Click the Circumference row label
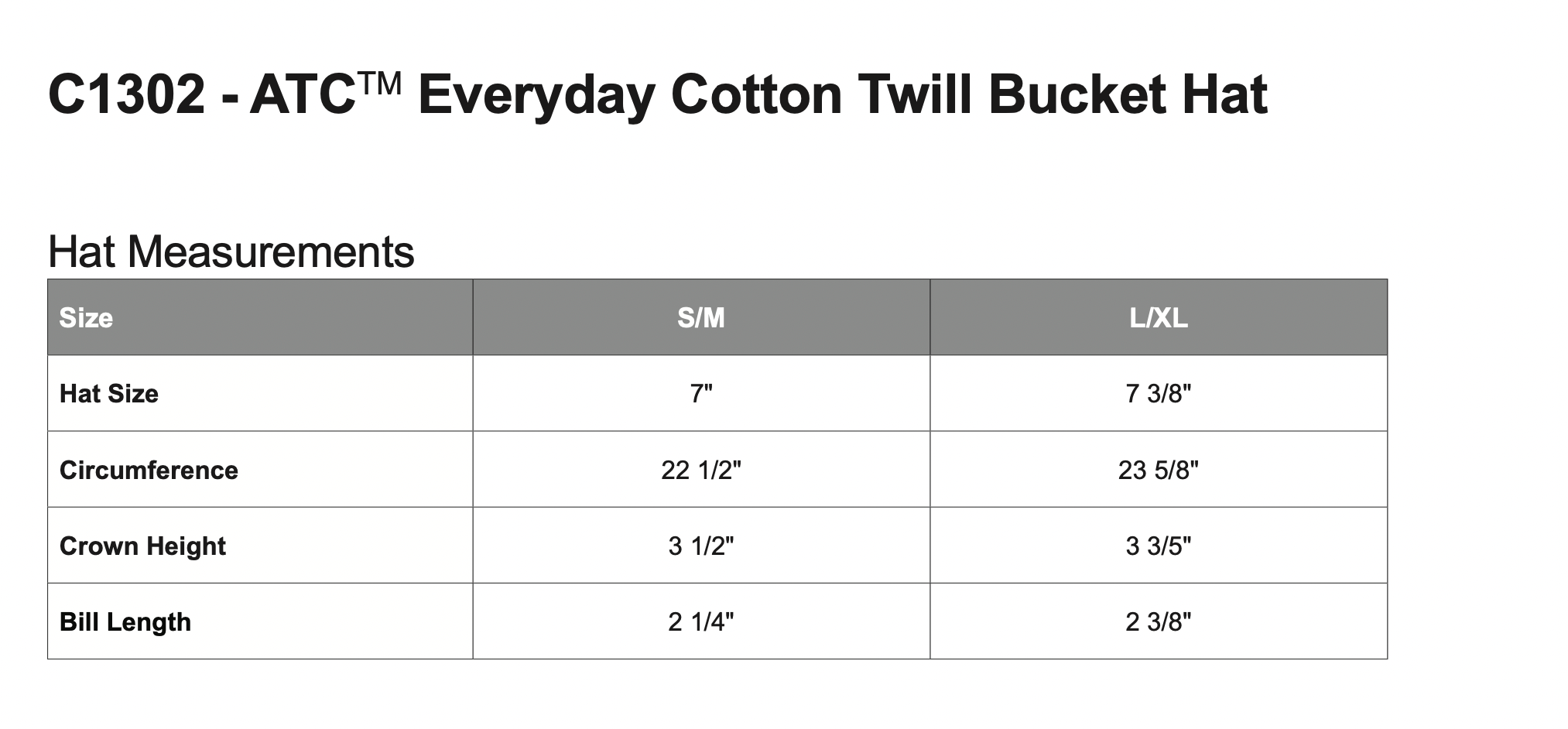 [x=149, y=470]
